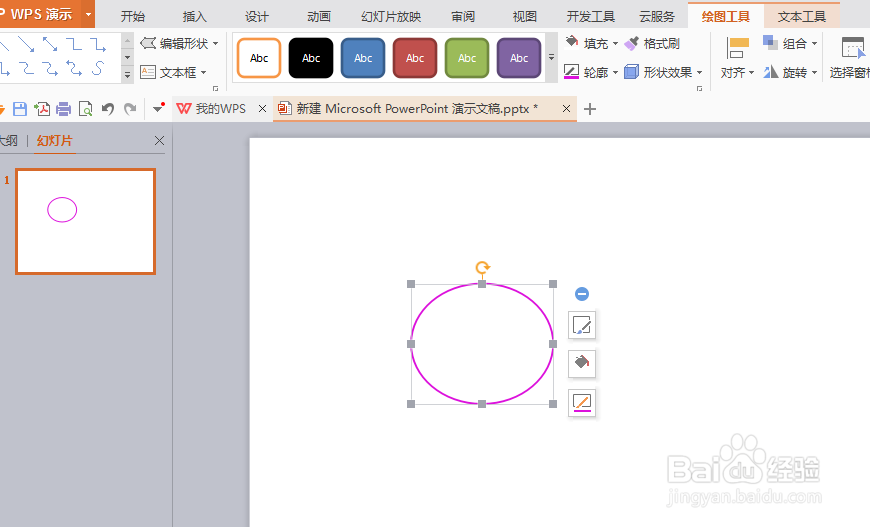Open the 插入 ribbon tab
Viewport: 870px width, 527px height.
tap(194, 17)
